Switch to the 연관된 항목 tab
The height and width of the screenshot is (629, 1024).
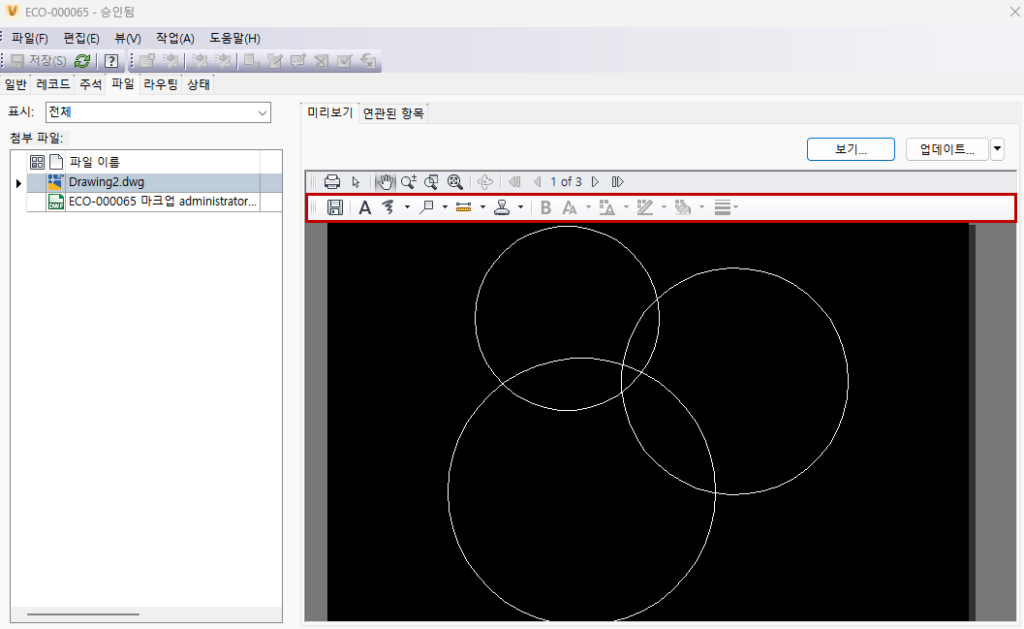[x=393, y=113]
